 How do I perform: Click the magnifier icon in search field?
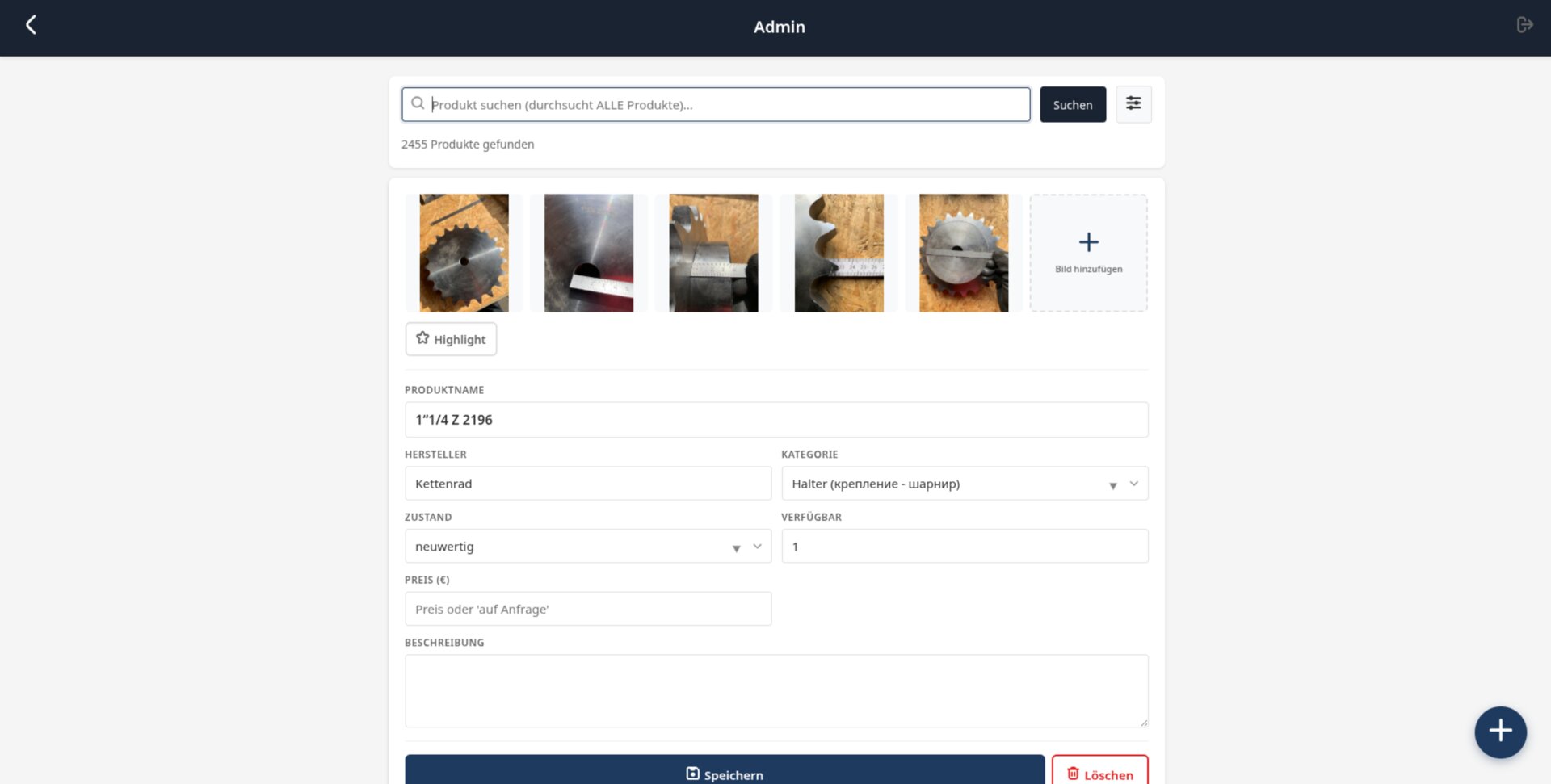coord(418,104)
